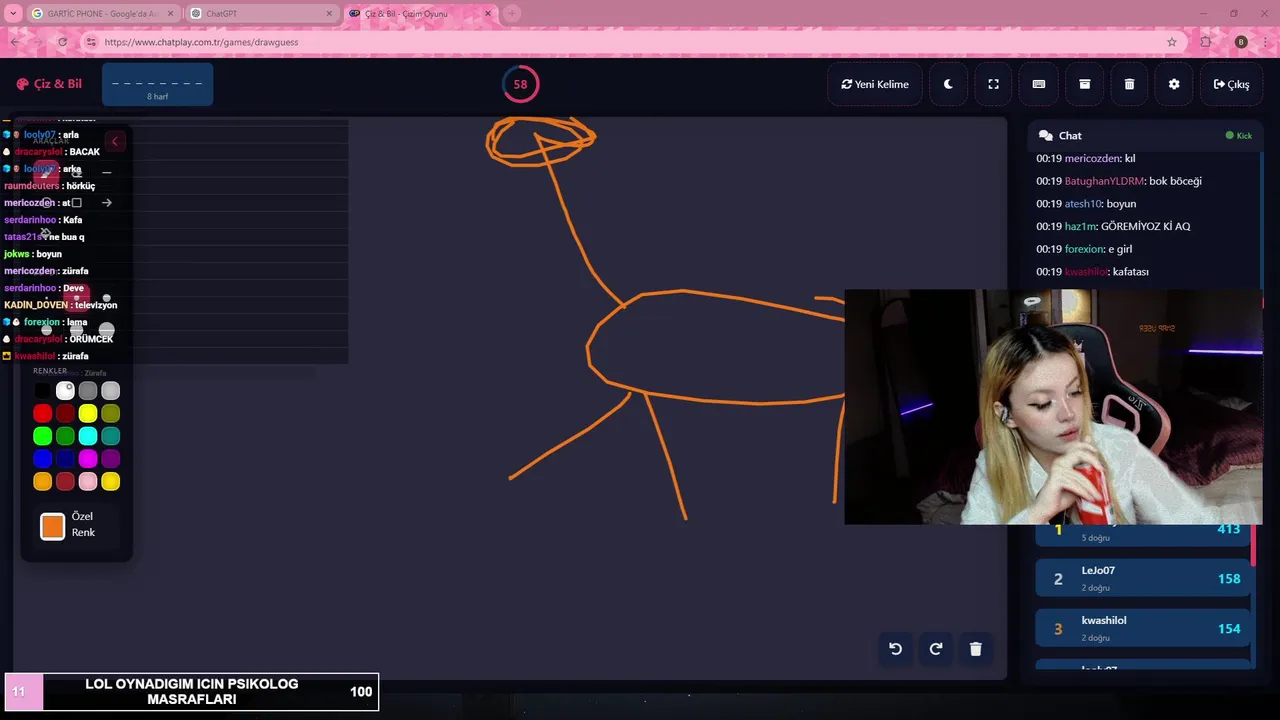Pick the orange swatch in the bottom row

point(42,482)
